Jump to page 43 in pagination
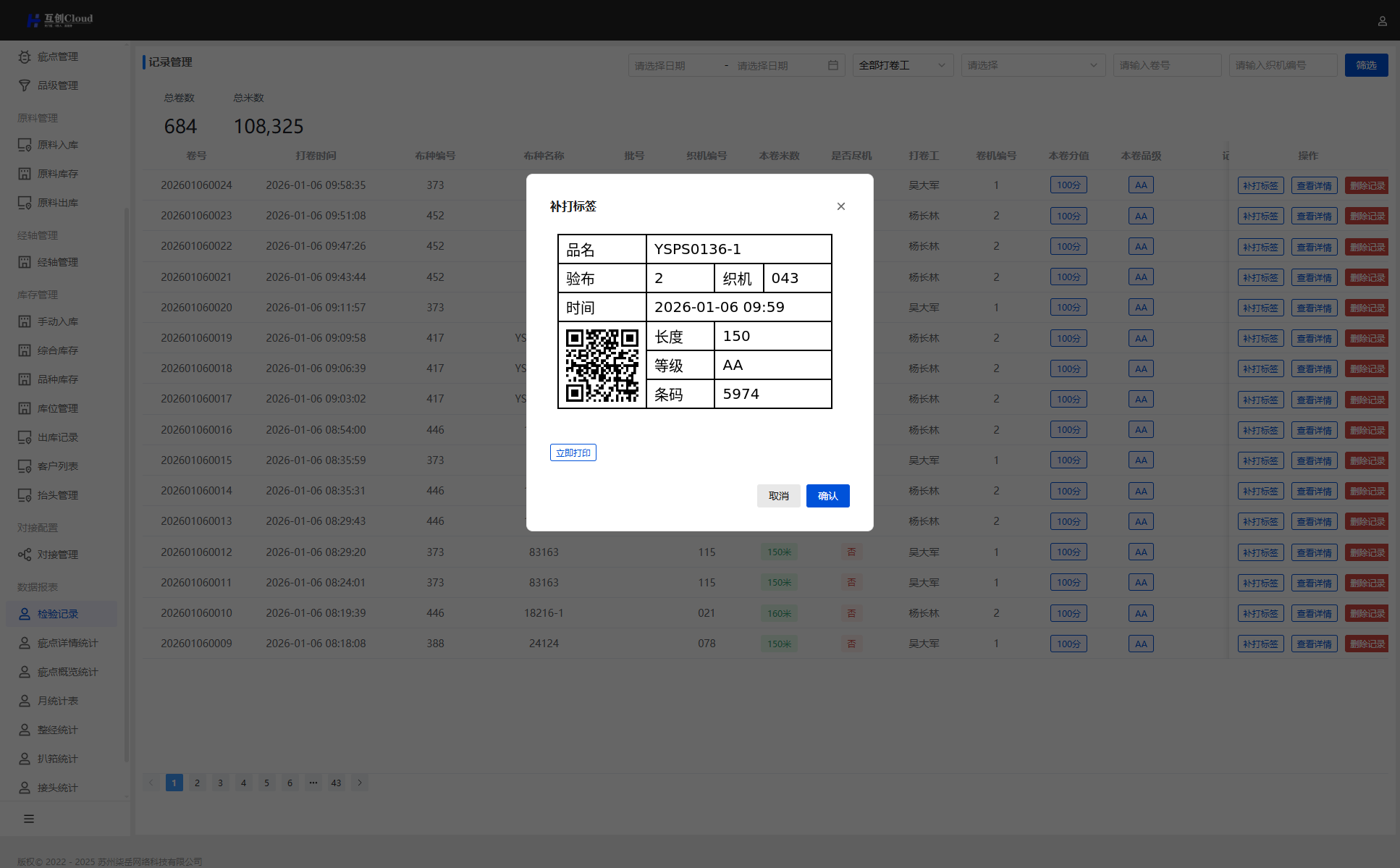 336,783
